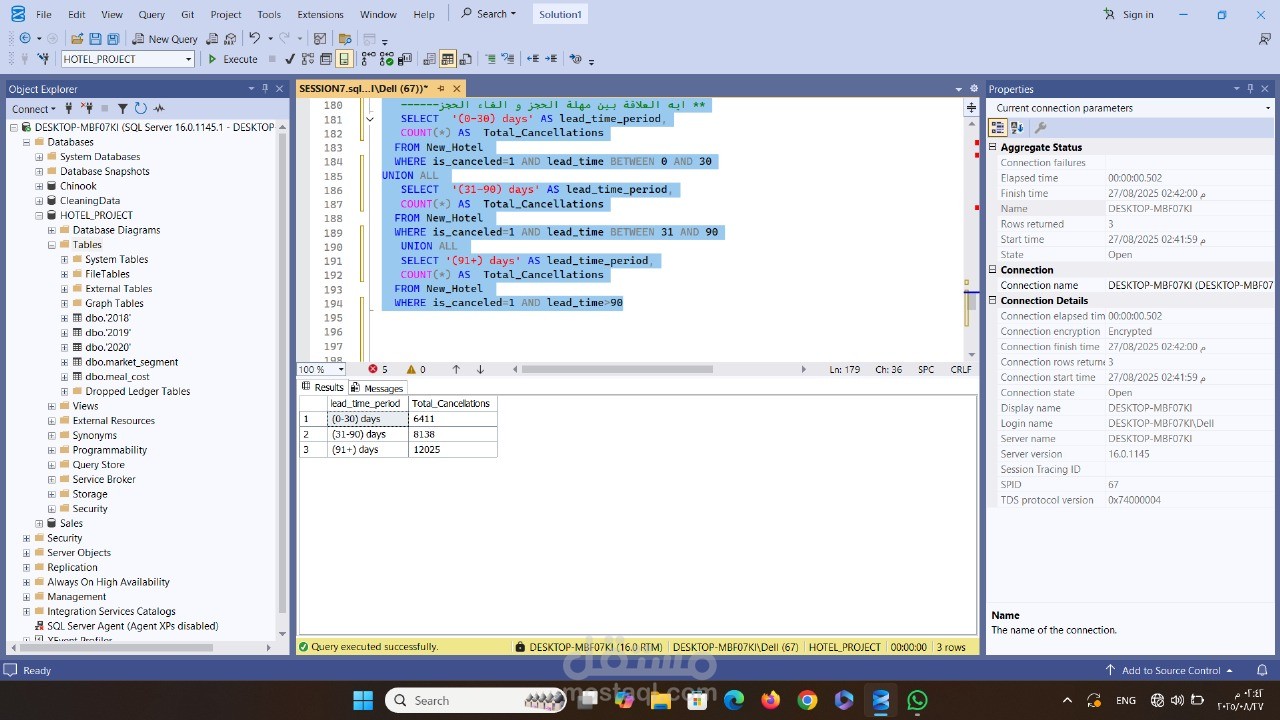Expand the Chinook database node
The height and width of the screenshot is (720, 1280).
pos(39,186)
